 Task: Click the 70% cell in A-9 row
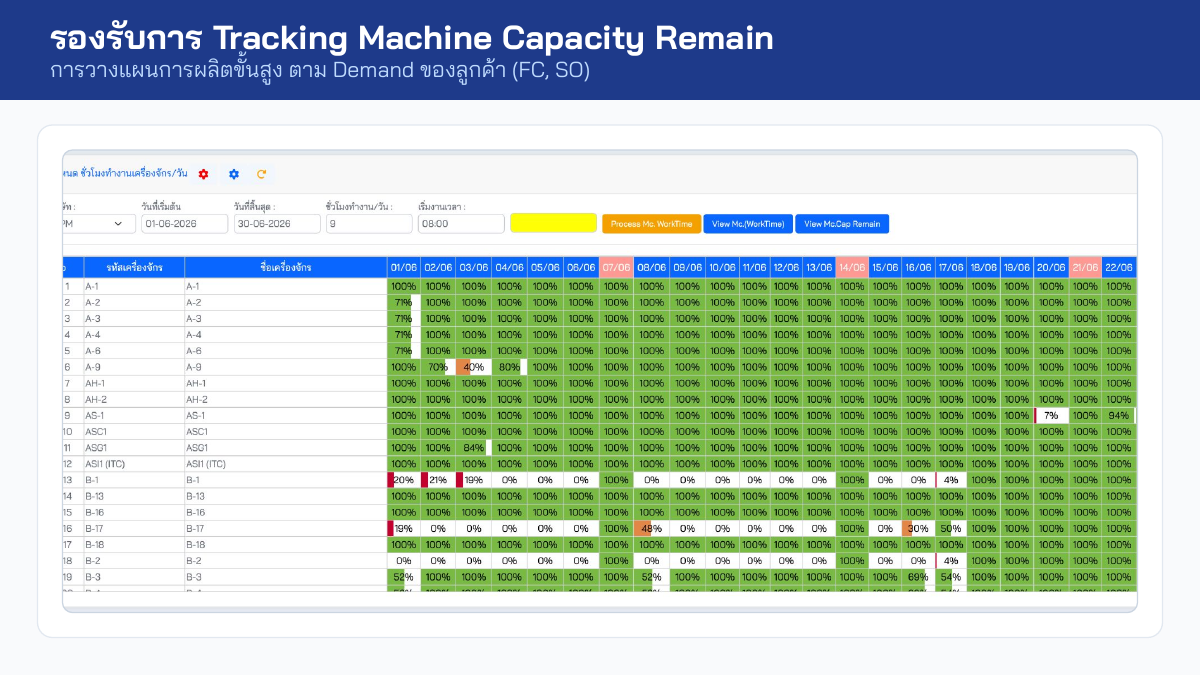(438, 367)
